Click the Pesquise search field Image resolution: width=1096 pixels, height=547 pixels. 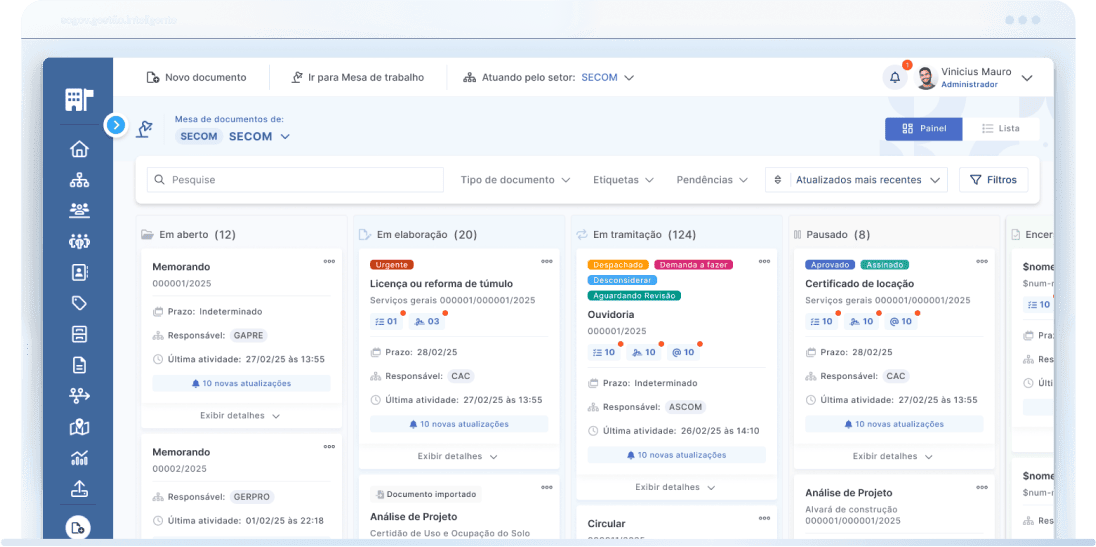pos(295,180)
